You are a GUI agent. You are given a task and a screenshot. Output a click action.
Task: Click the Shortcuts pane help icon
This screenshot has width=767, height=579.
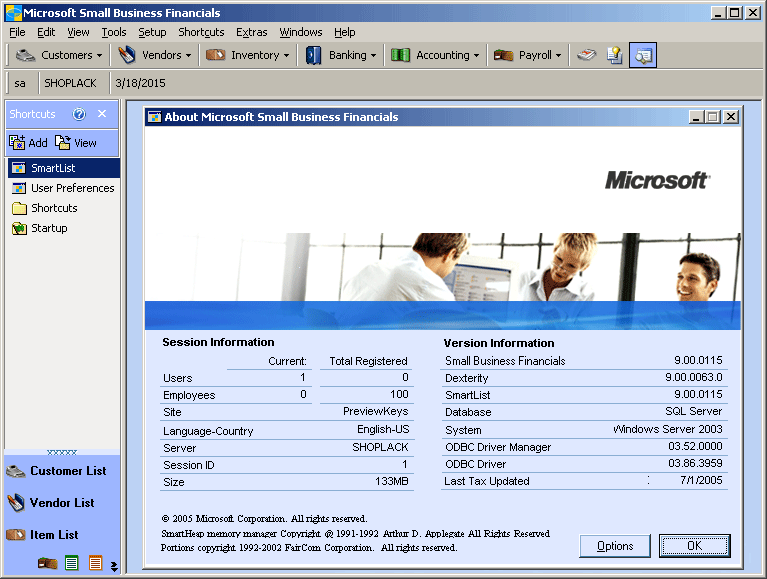click(x=79, y=114)
